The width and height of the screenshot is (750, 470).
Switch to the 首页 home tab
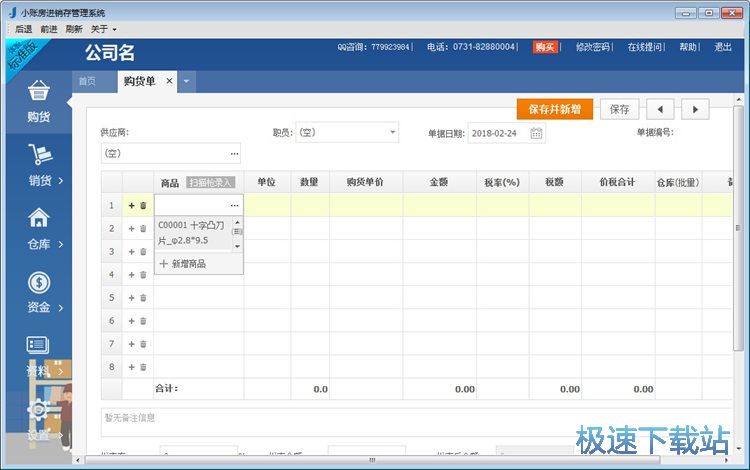[x=88, y=81]
